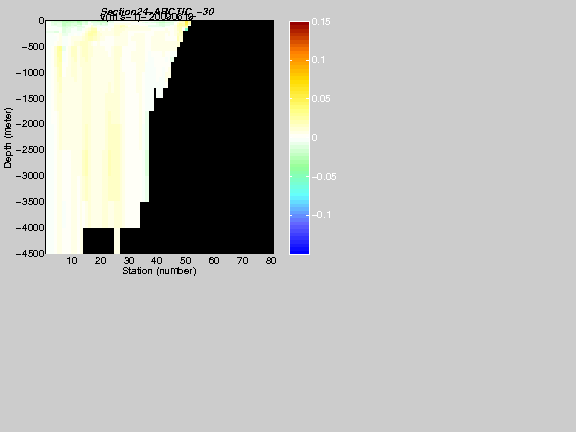Click the -0.05 colorbar tick label
Viewport: 576px width, 432px height.
point(324,177)
